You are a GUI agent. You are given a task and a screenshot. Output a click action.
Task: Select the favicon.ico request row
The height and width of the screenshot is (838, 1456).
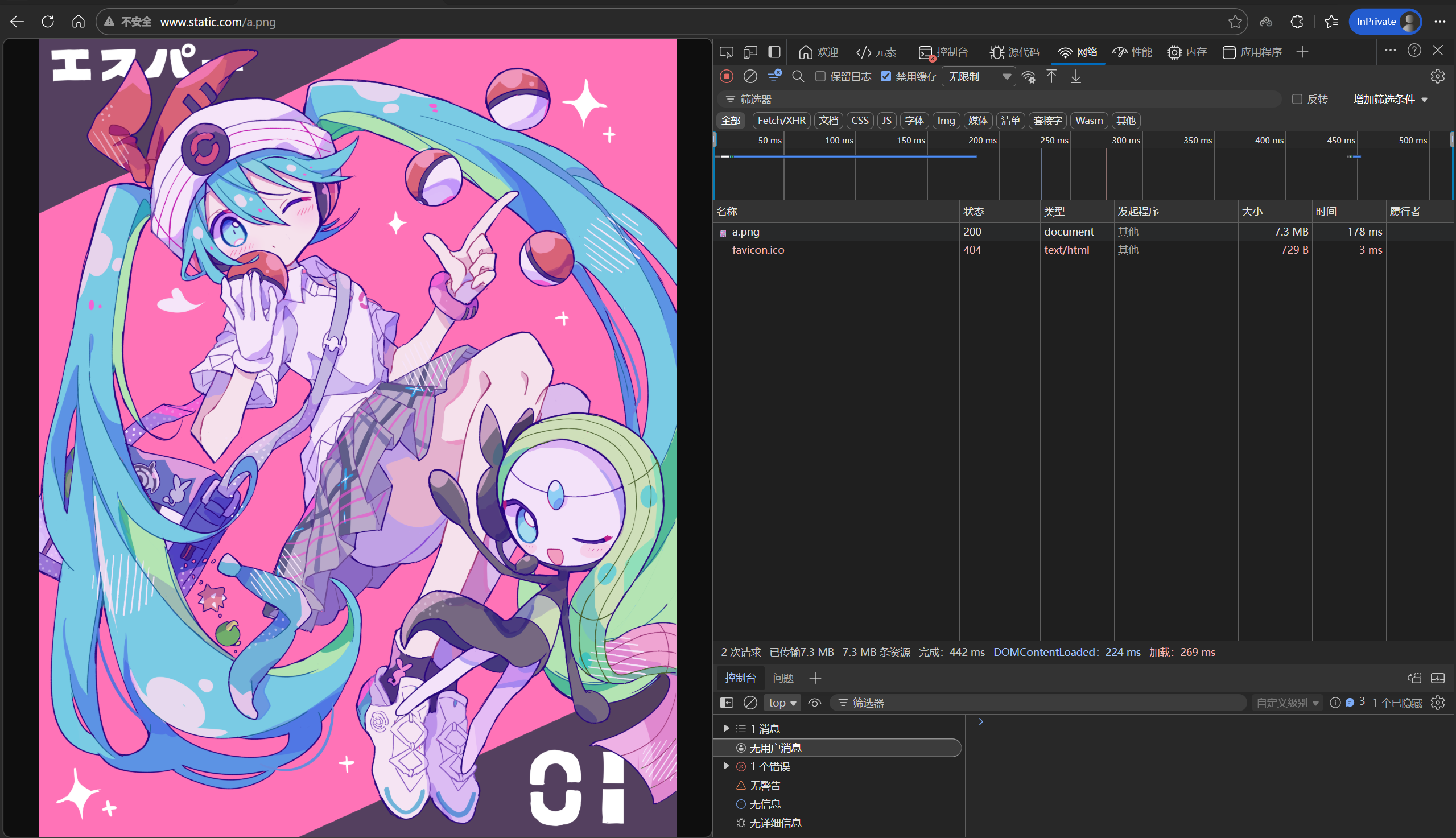coord(758,250)
